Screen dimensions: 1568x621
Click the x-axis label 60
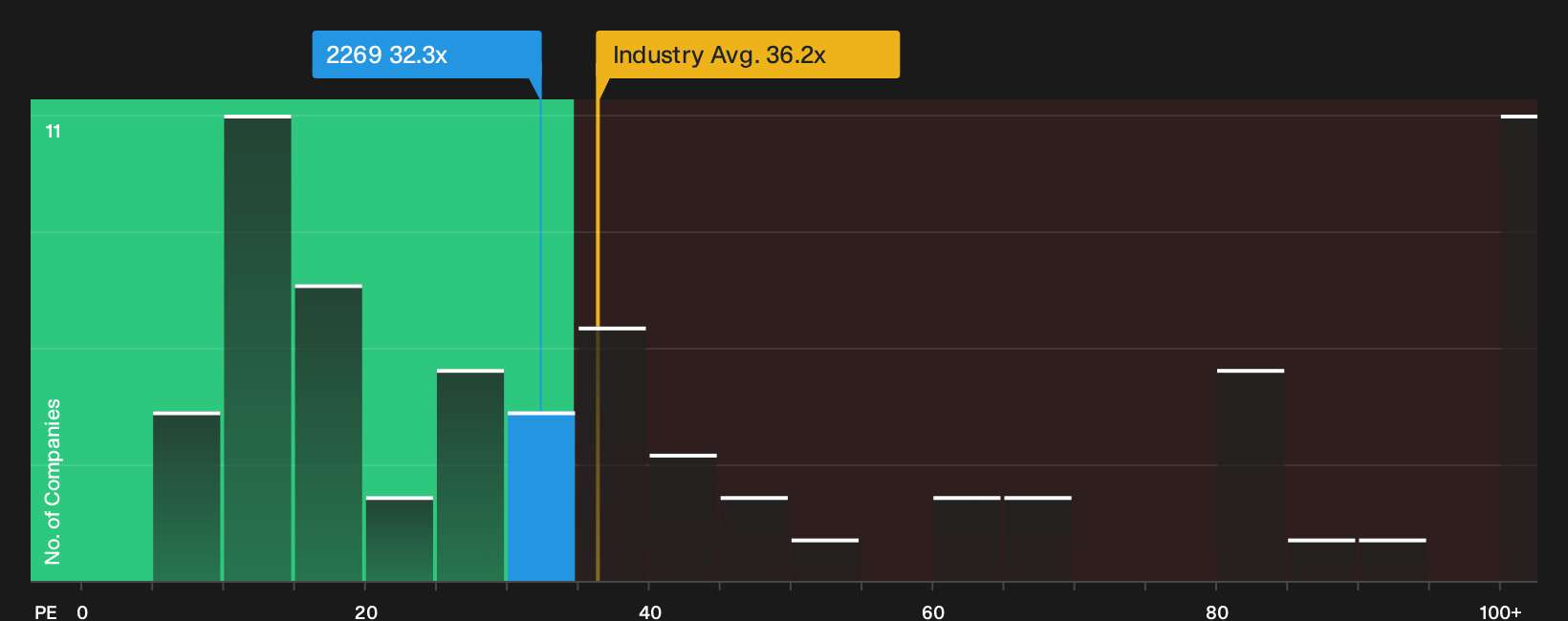933,611
